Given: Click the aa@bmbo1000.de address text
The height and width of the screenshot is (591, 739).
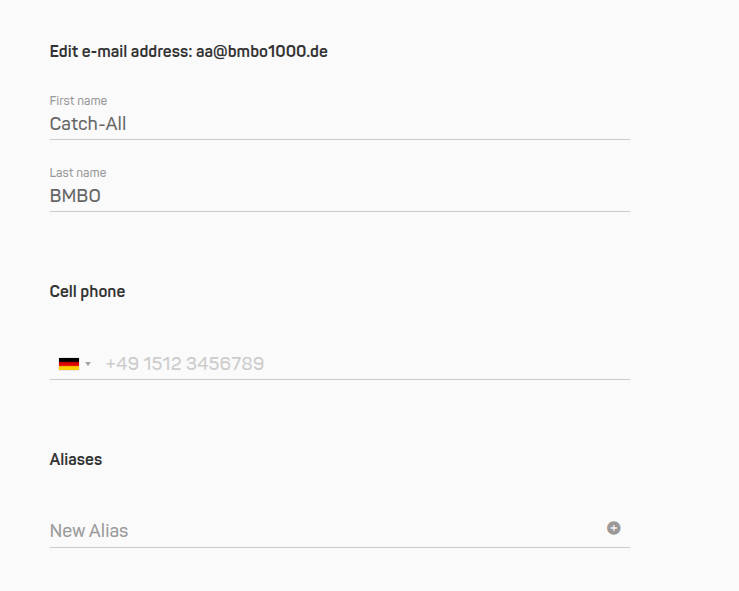Looking at the screenshot, I should point(262,51).
